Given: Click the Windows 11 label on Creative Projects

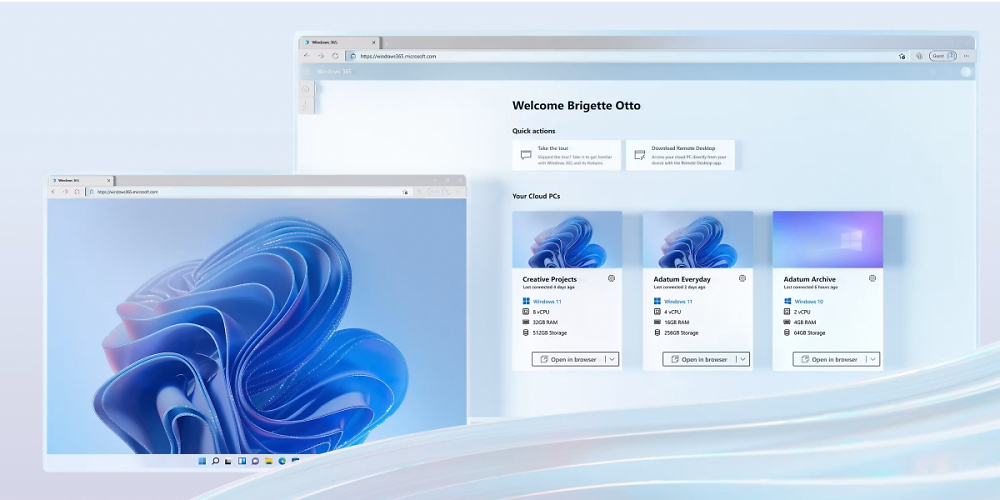Looking at the screenshot, I should pos(547,302).
